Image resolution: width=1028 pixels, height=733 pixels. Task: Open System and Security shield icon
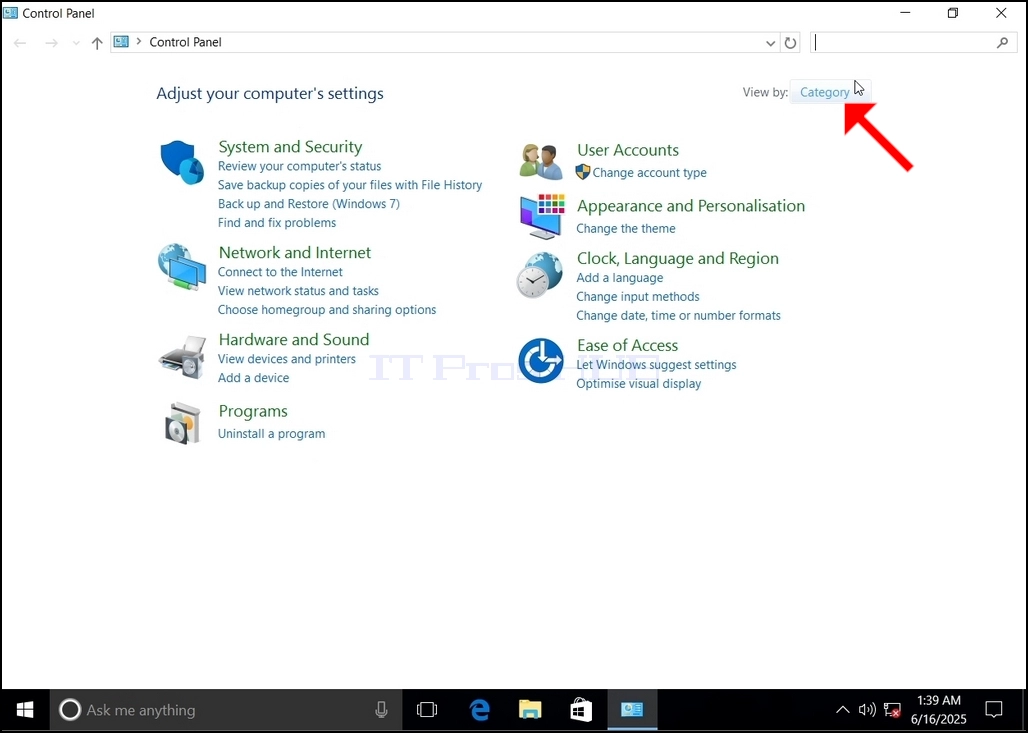pos(182,162)
